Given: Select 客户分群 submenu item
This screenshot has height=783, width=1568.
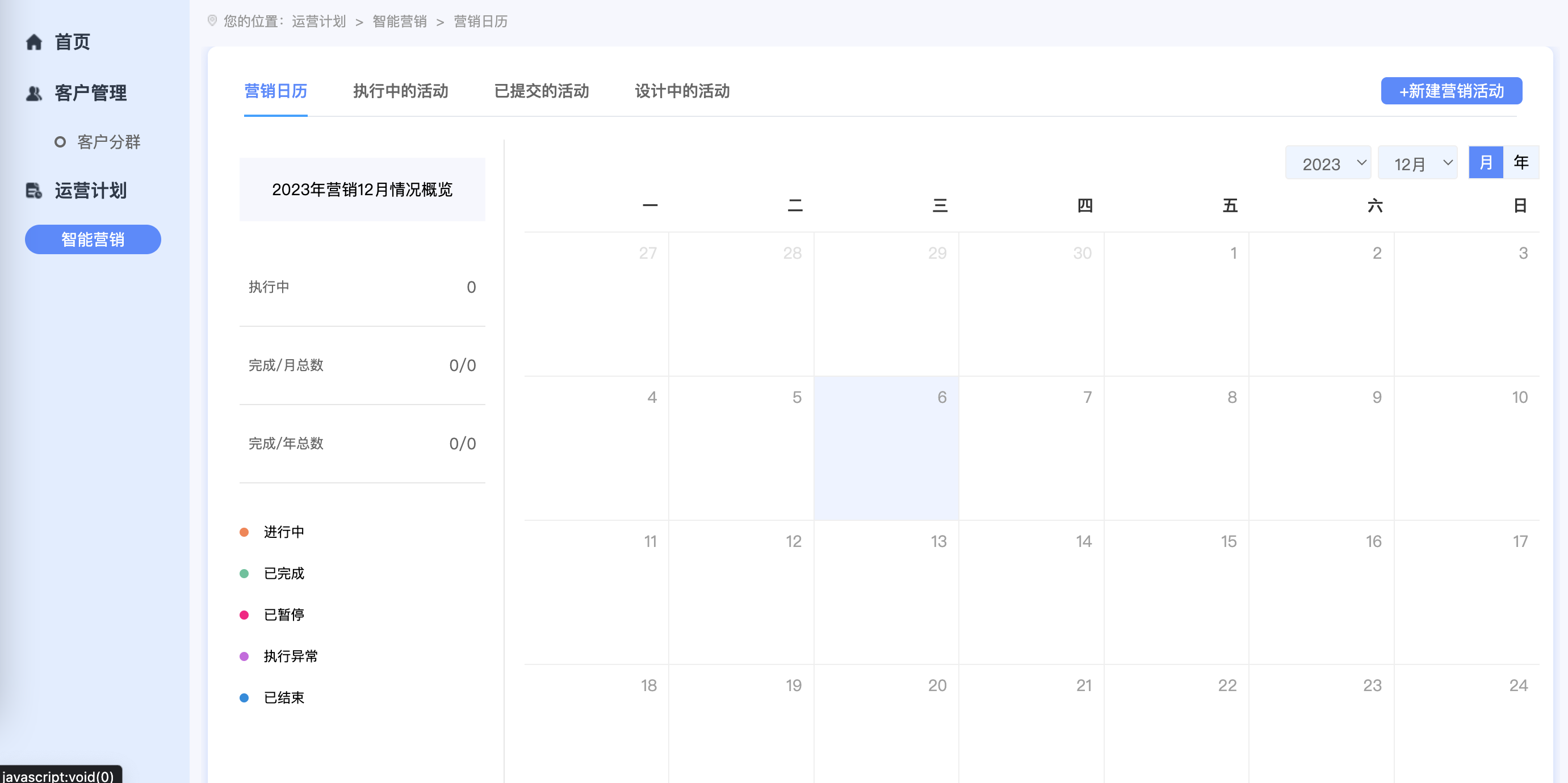Looking at the screenshot, I should click(109, 142).
